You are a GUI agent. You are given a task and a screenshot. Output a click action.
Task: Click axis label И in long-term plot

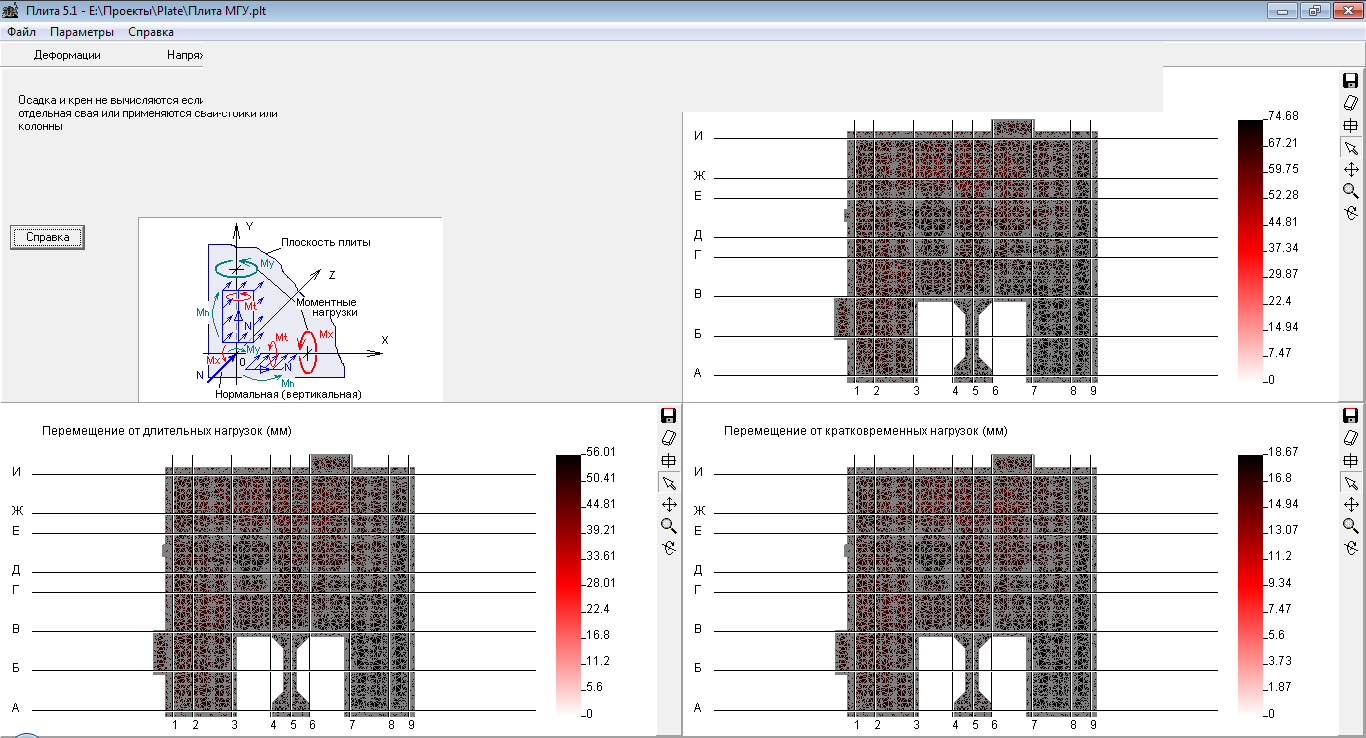(16, 472)
